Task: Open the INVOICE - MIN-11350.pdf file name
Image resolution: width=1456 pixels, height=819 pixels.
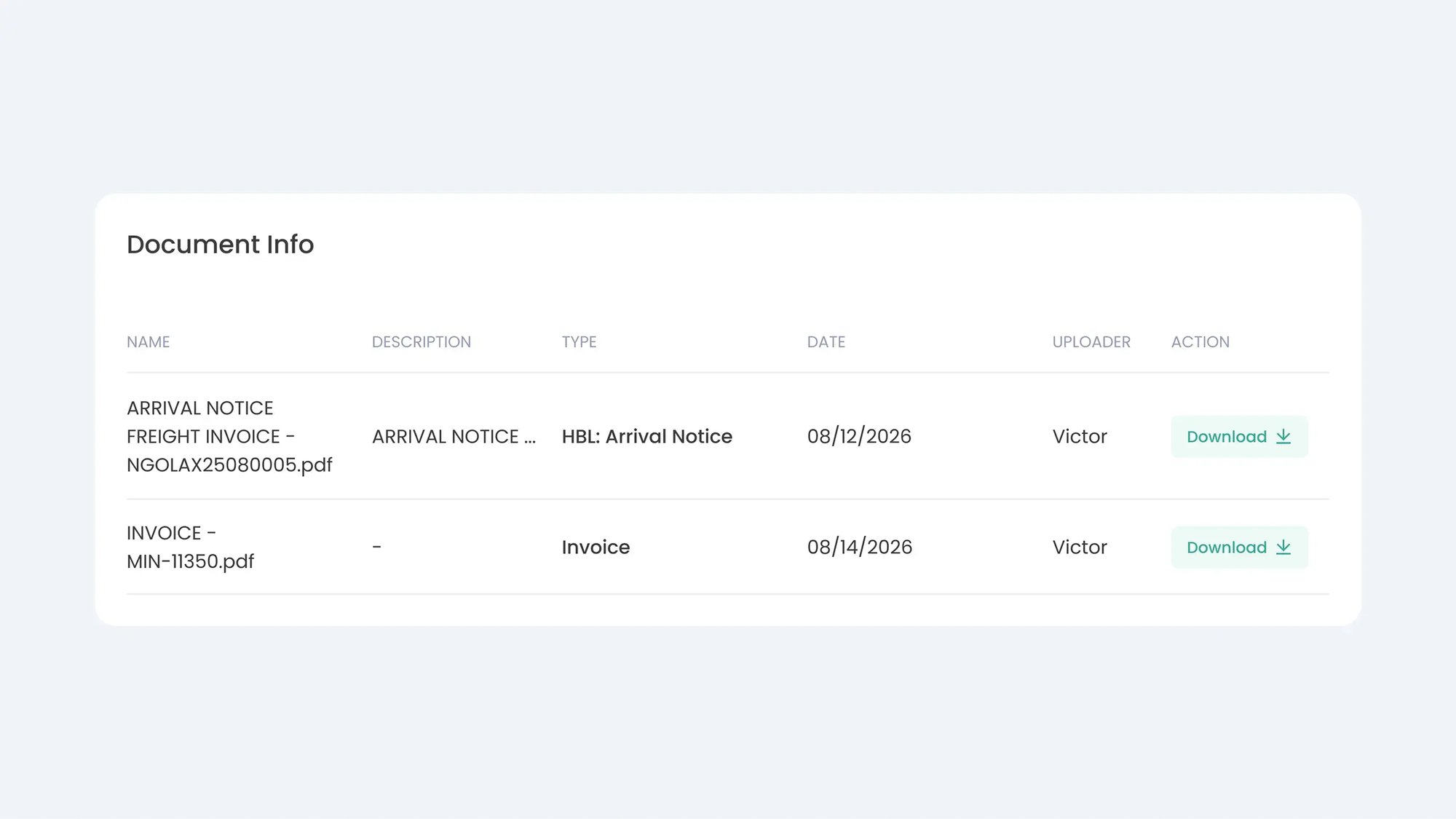Action: pyautogui.click(x=190, y=547)
